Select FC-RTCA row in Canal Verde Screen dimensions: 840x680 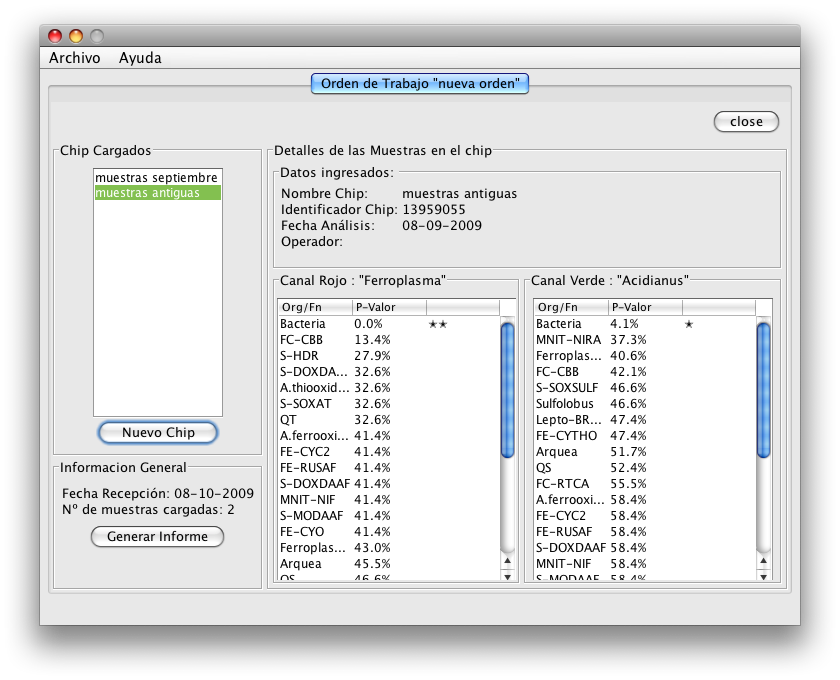click(645, 484)
